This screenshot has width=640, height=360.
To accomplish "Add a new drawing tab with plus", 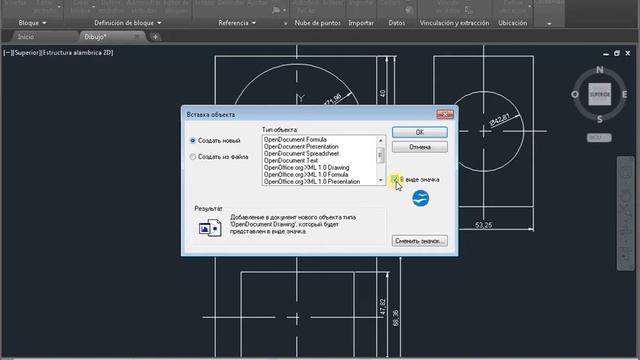I will click(155, 37).
